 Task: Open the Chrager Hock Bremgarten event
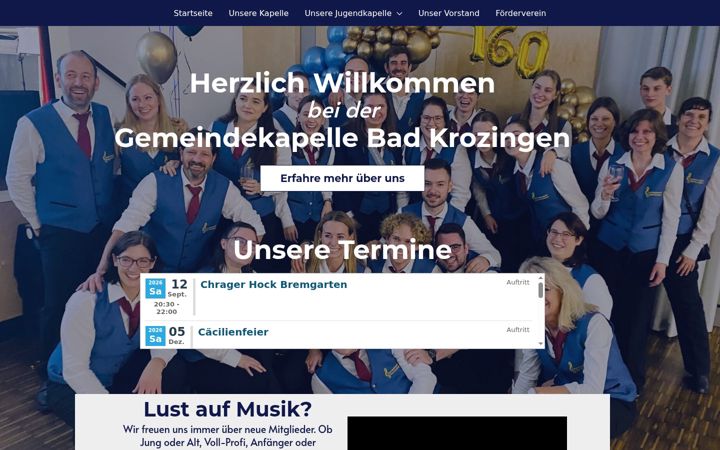[x=274, y=285]
